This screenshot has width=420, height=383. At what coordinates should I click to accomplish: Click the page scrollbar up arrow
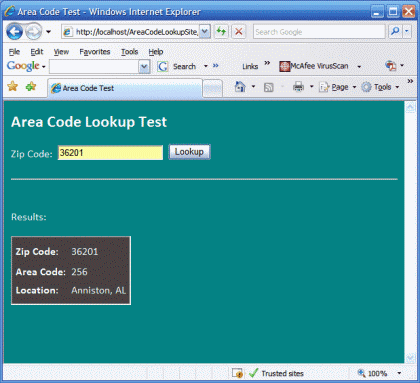pos(410,107)
